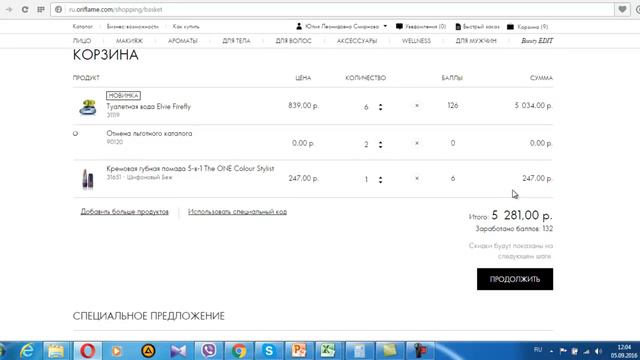The height and width of the screenshot is (360, 640).
Task: Click the Elvie Firefly product thumbnail
Action: [x=88, y=107]
